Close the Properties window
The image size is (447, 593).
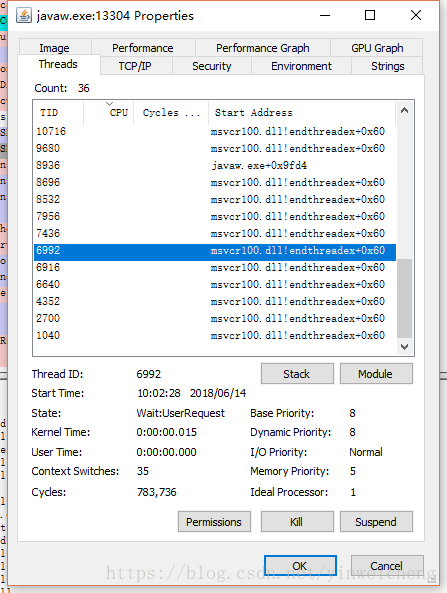pyautogui.click(x=416, y=16)
